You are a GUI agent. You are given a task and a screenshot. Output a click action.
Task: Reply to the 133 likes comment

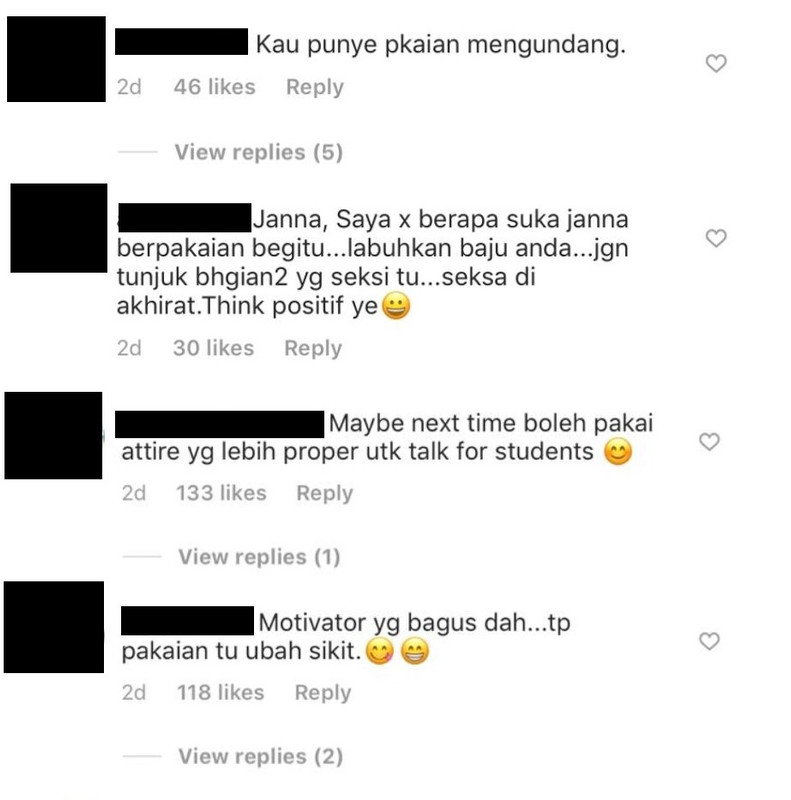pyautogui.click(x=325, y=493)
